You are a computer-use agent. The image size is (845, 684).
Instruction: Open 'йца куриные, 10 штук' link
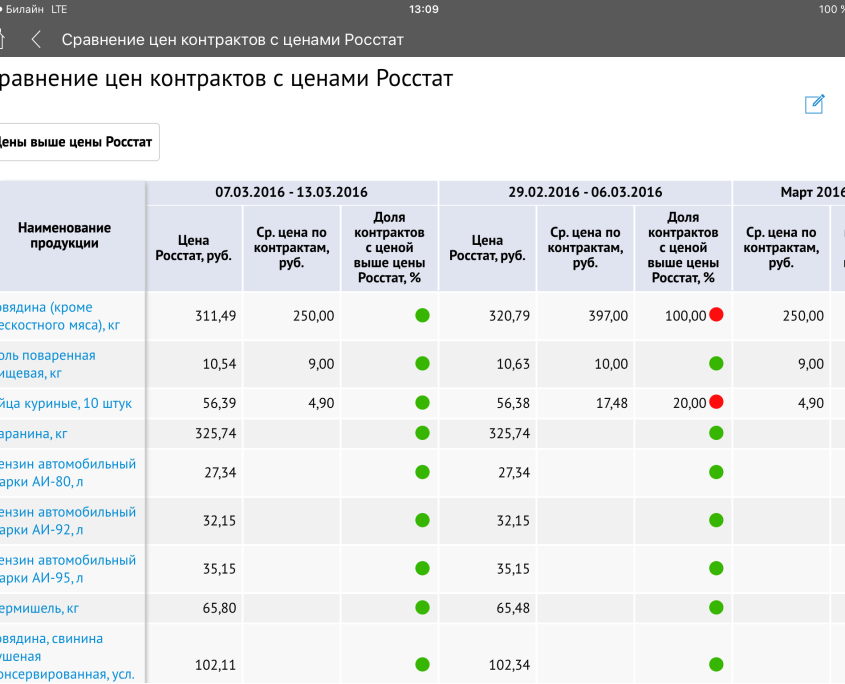[x=66, y=403]
